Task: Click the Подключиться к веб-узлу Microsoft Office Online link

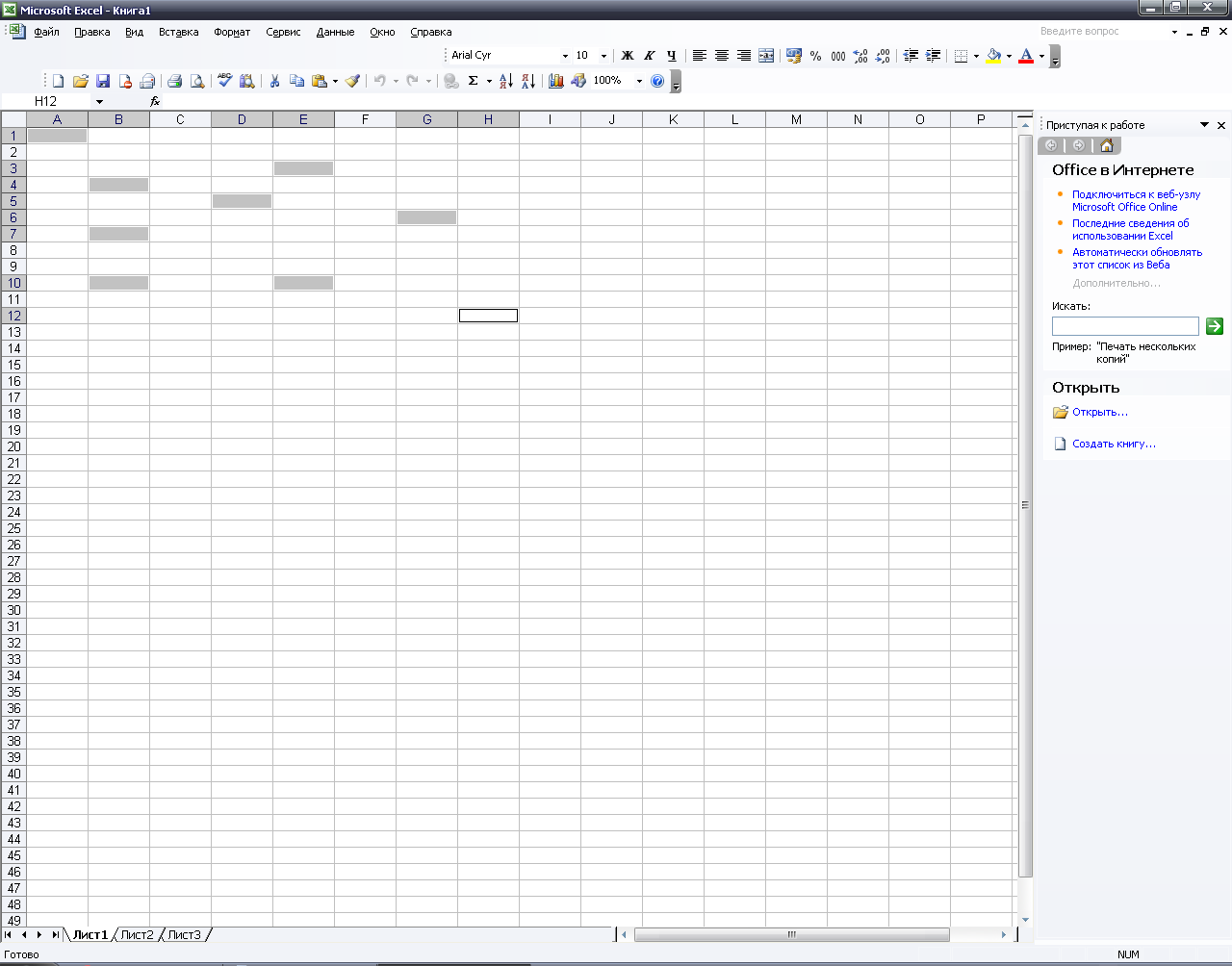Action: (1136, 200)
